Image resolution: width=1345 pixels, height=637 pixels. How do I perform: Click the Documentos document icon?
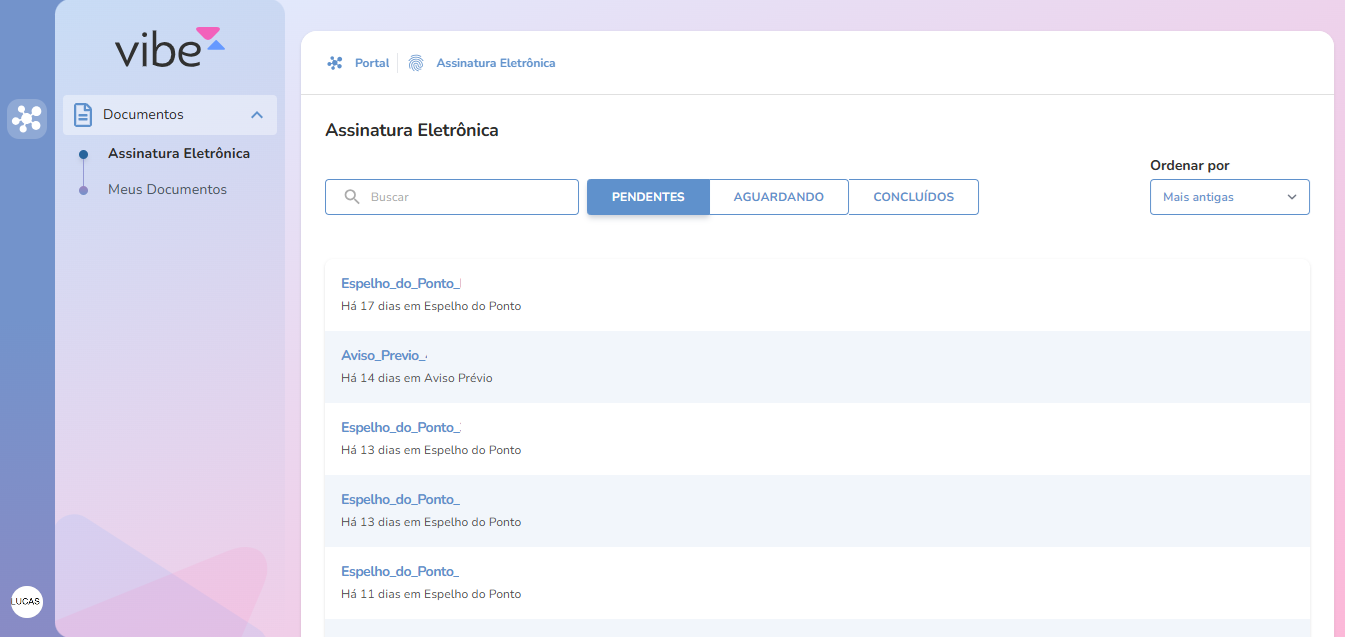click(x=83, y=115)
